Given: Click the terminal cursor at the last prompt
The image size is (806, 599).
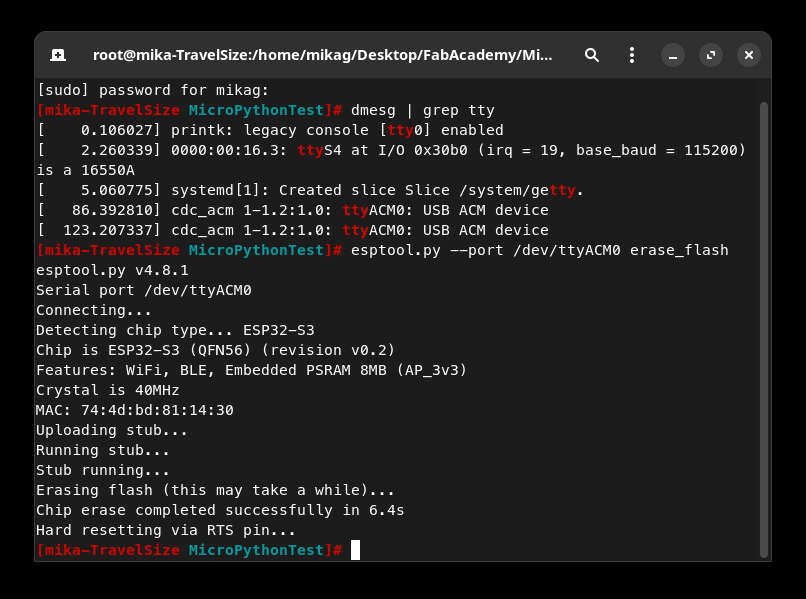Looking at the screenshot, I should (355, 550).
